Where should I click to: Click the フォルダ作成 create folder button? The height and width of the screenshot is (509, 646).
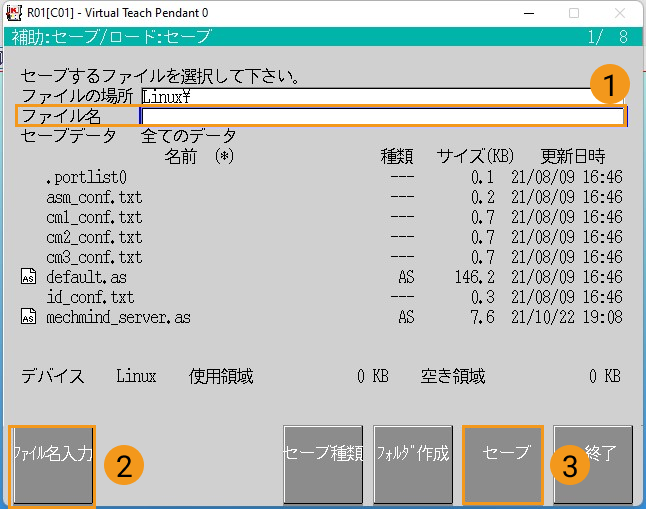pyautogui.click(x=413, y=465)
